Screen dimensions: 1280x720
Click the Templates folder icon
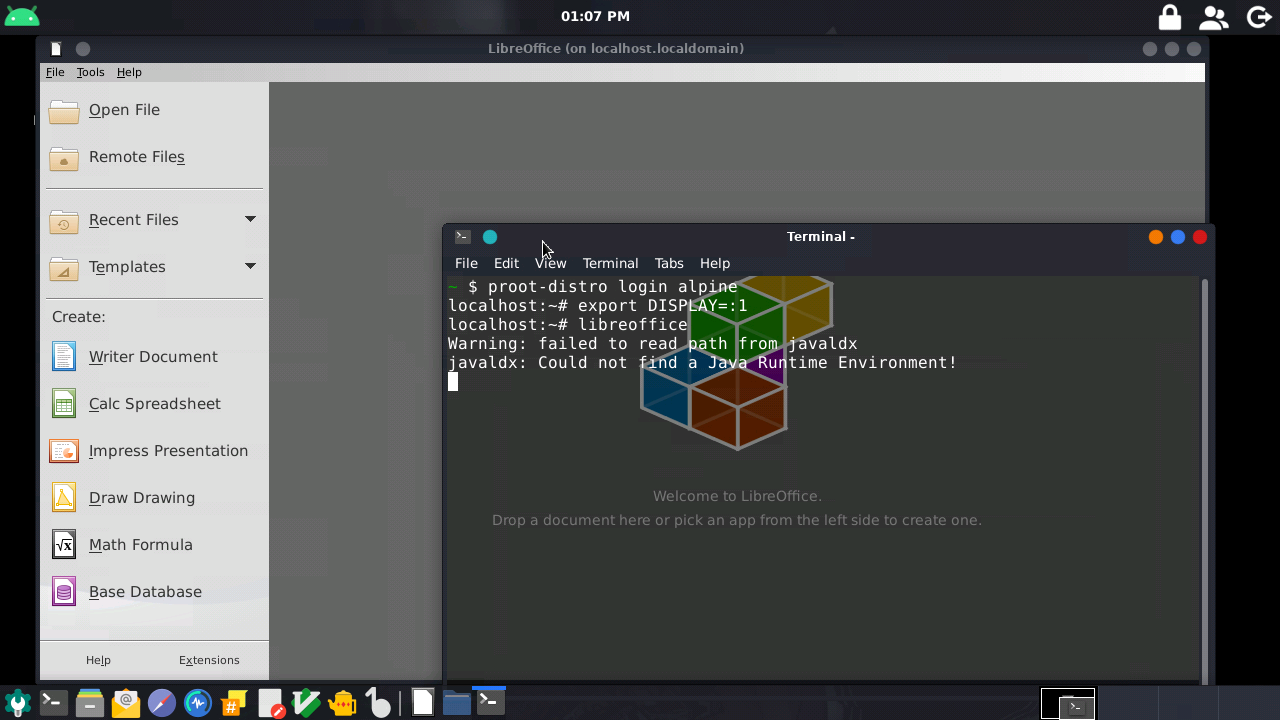click(x=64, y=267)
